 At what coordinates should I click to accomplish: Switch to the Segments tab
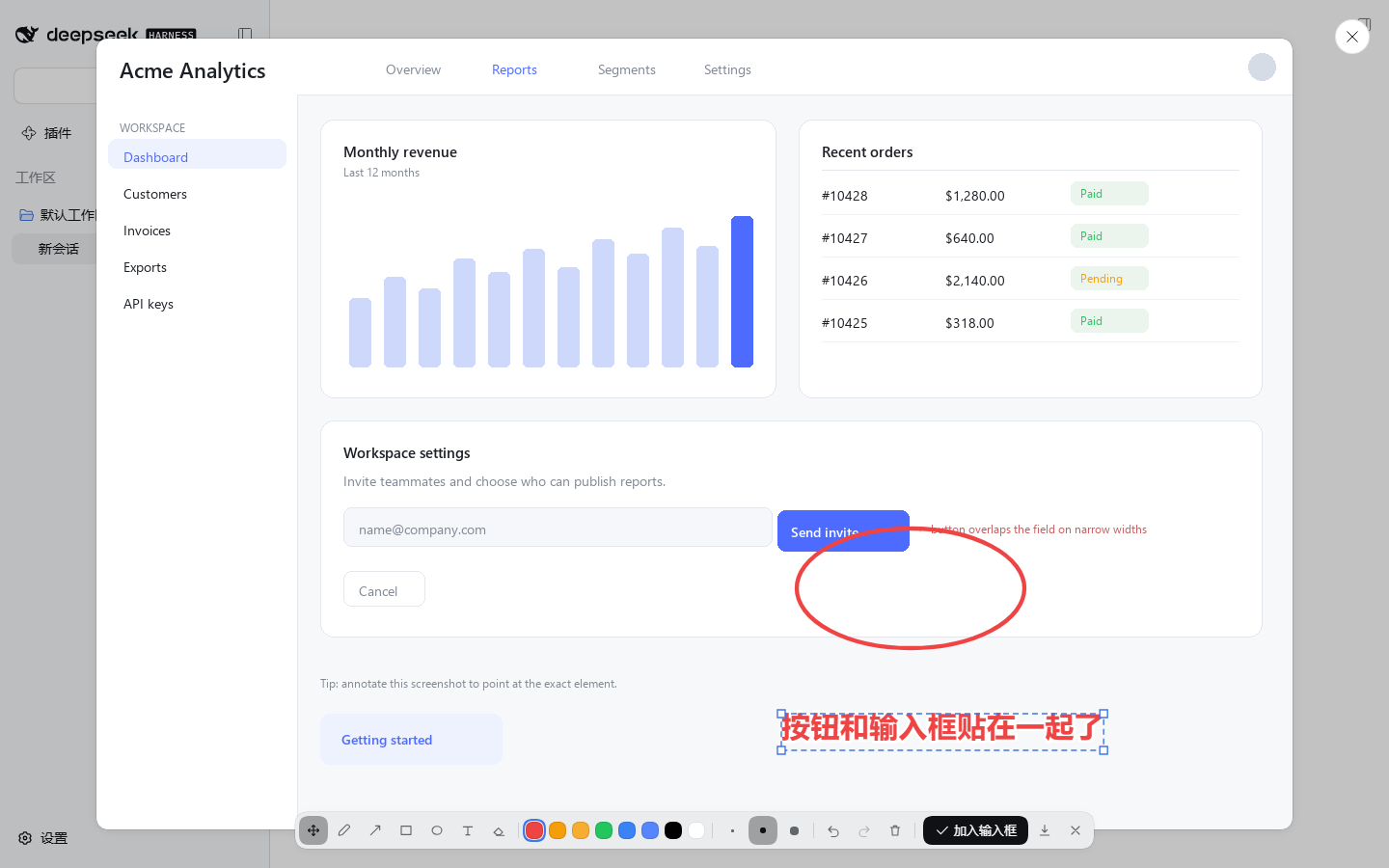click(627, 69)
